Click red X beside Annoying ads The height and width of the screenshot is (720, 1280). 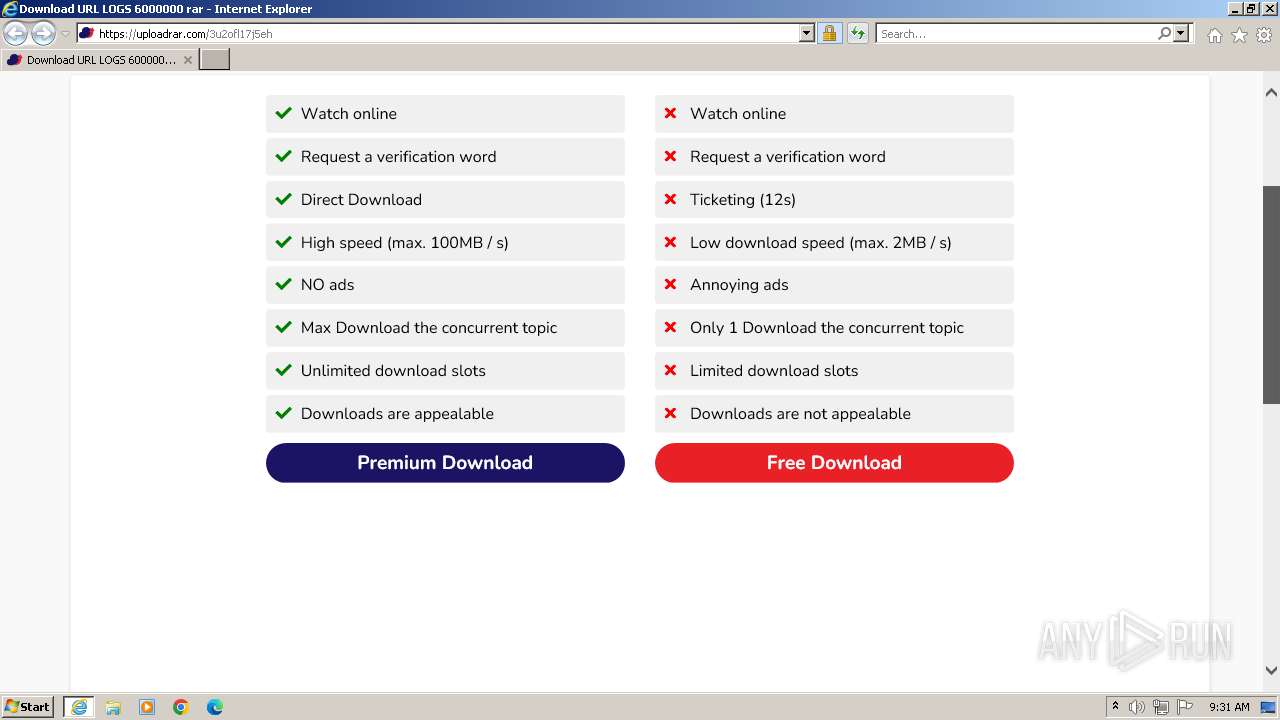click(670, 284)
